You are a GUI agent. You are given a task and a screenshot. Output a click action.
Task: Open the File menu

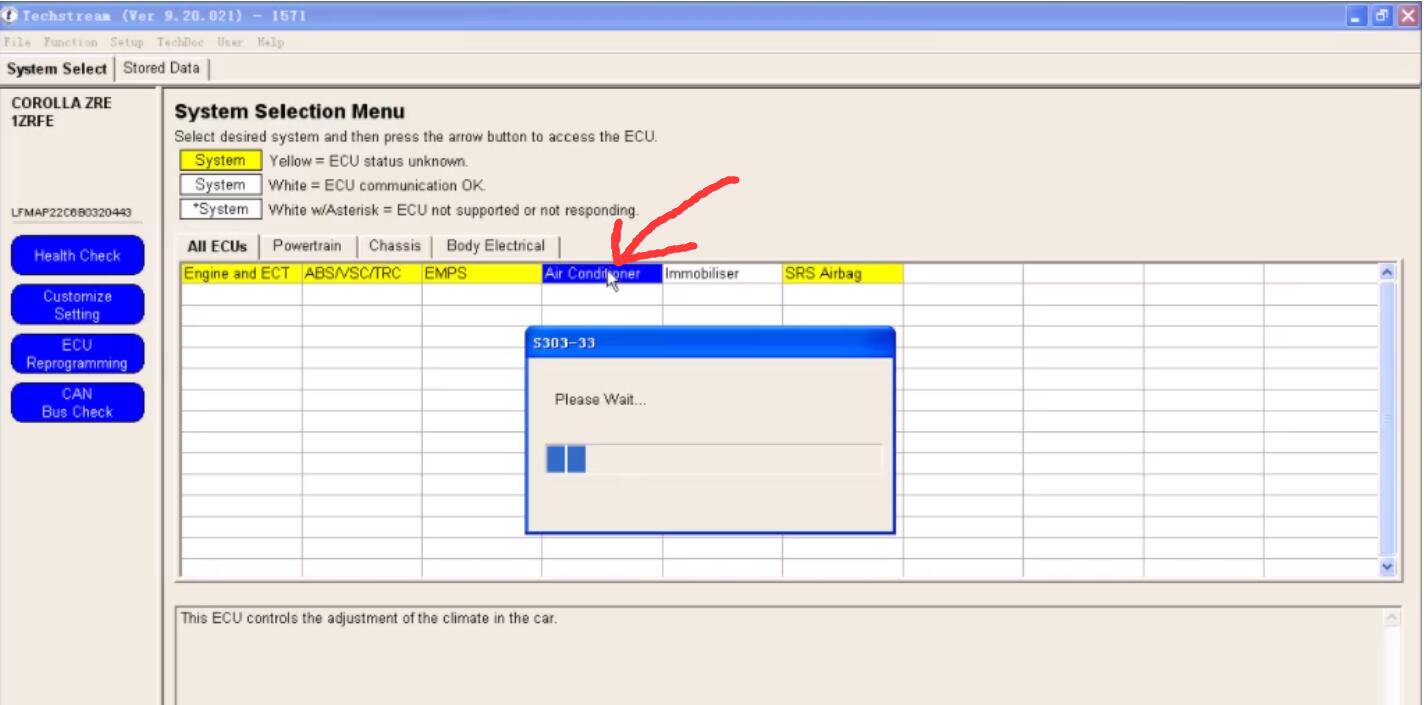tap(18, 42)
